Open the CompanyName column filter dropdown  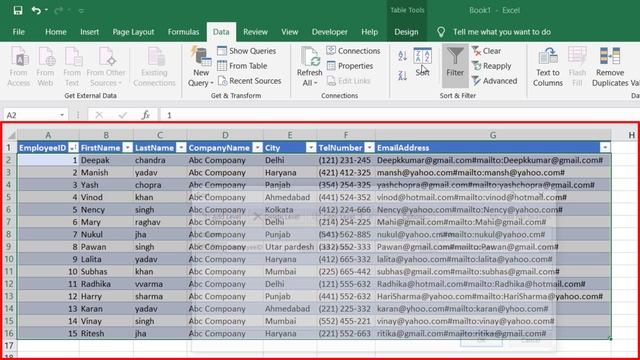(x=257, y=148)
